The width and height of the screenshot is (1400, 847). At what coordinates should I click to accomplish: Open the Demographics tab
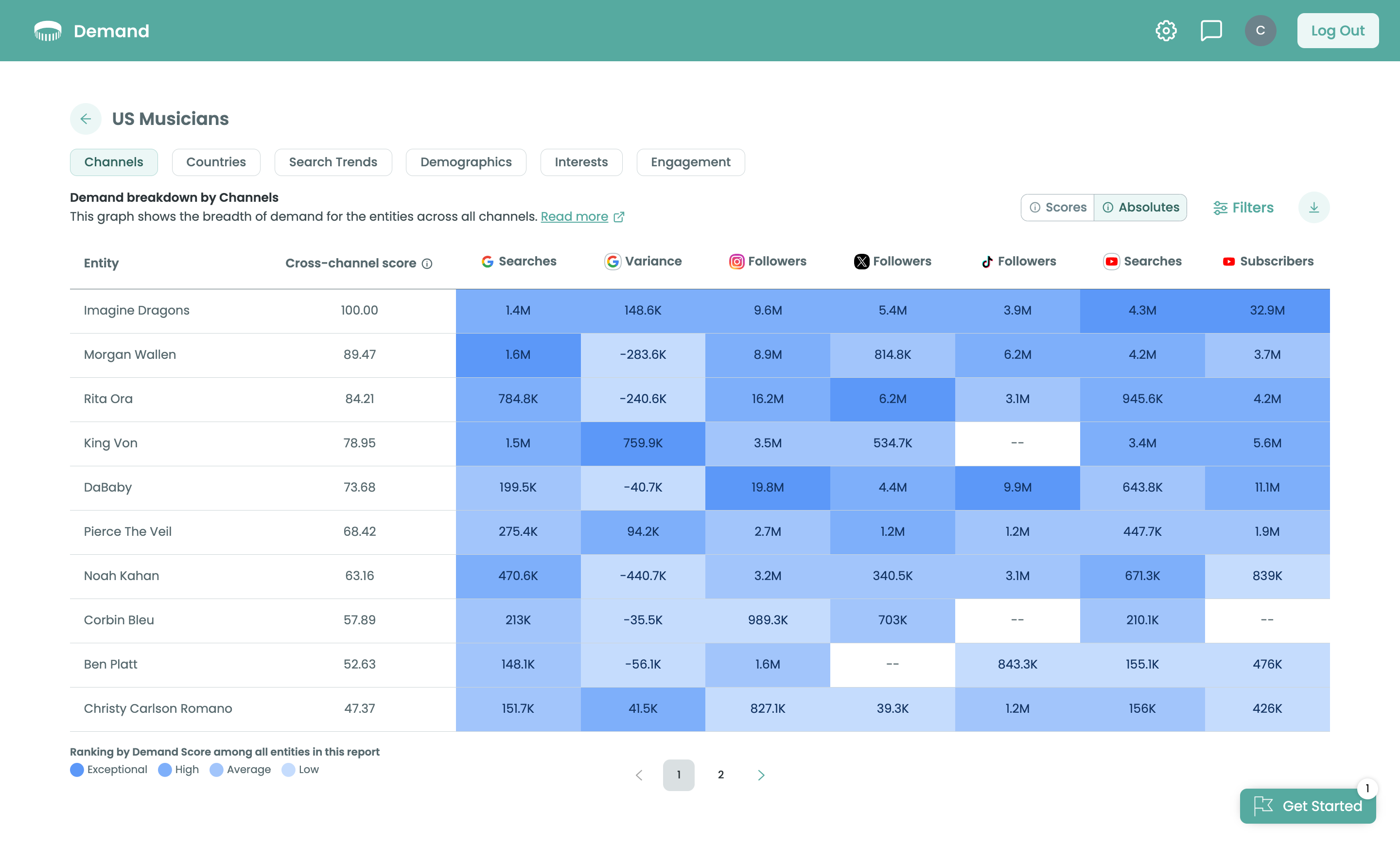(466, 162)
